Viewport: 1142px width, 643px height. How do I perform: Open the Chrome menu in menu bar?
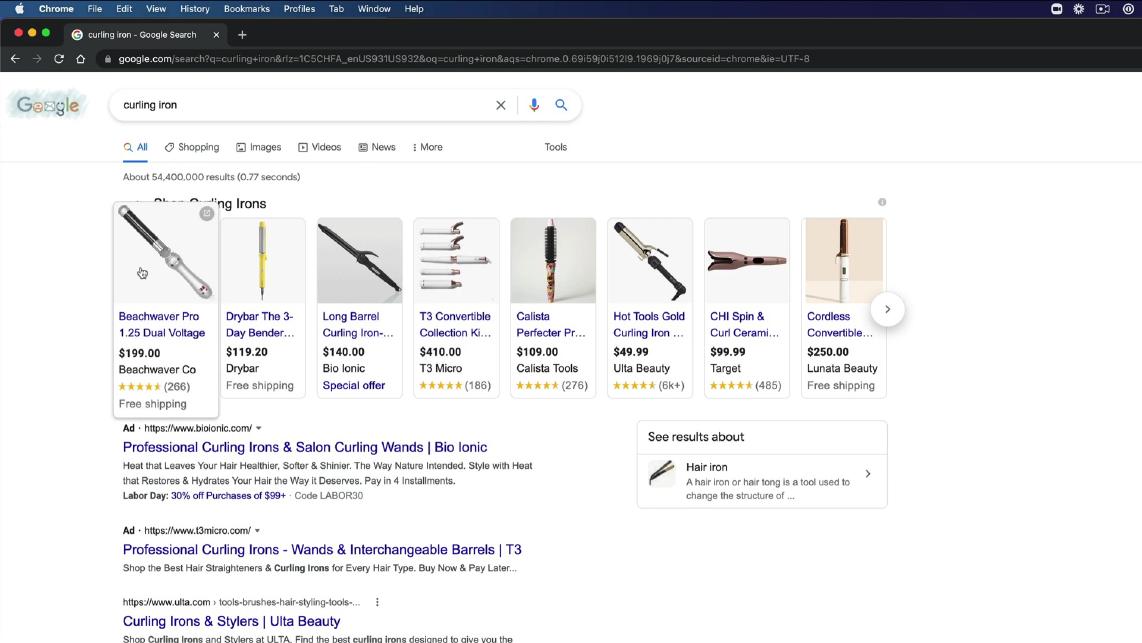pos(56,9)
